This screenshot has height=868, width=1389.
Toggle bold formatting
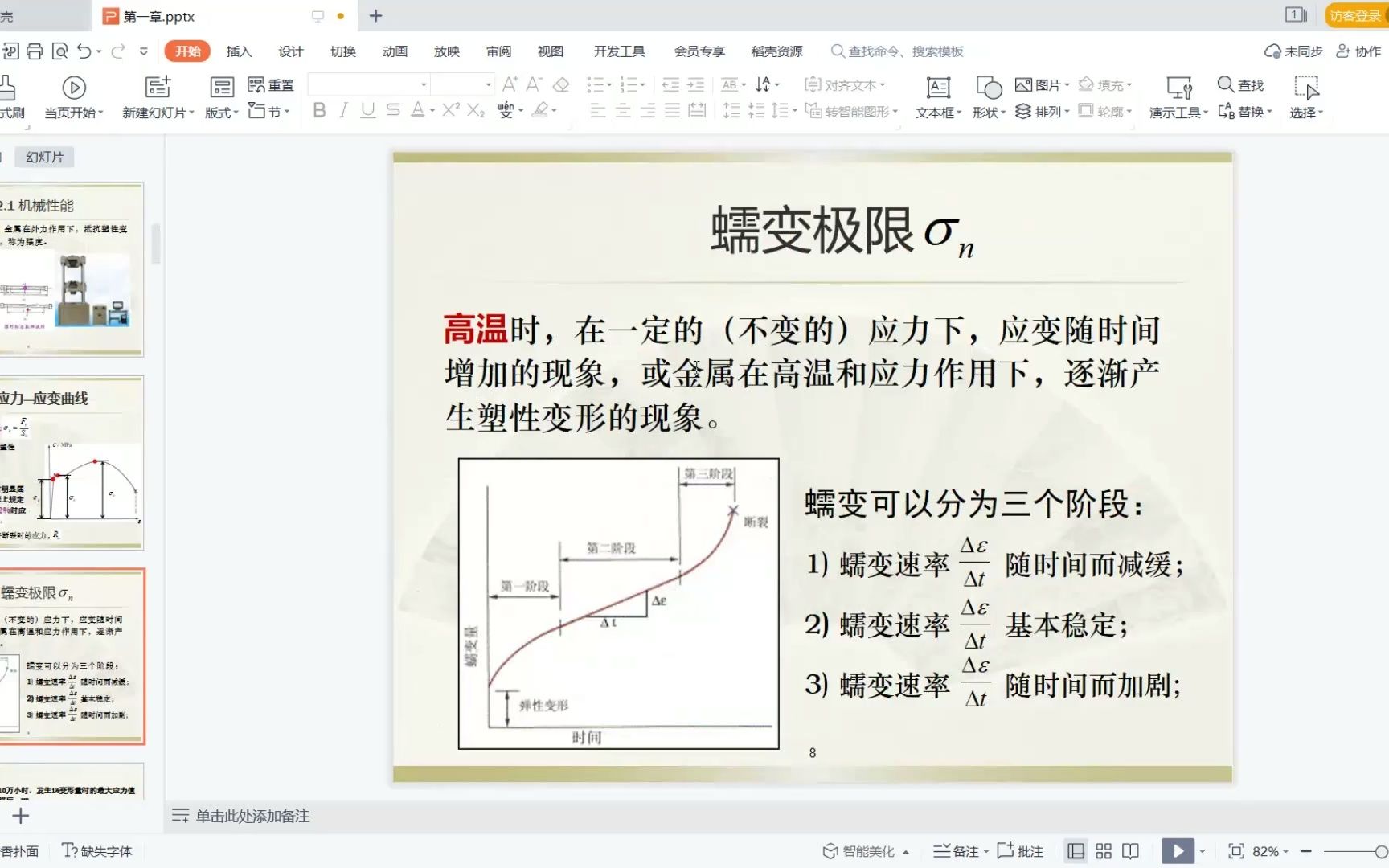coord(319,110)
